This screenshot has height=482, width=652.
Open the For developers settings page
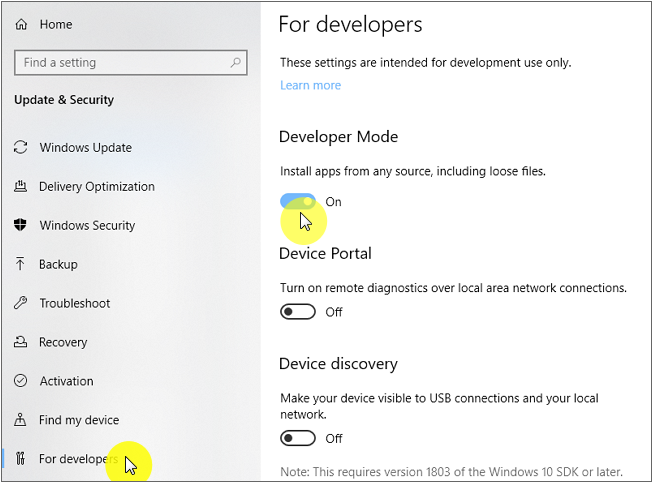[x=78, y=460]
